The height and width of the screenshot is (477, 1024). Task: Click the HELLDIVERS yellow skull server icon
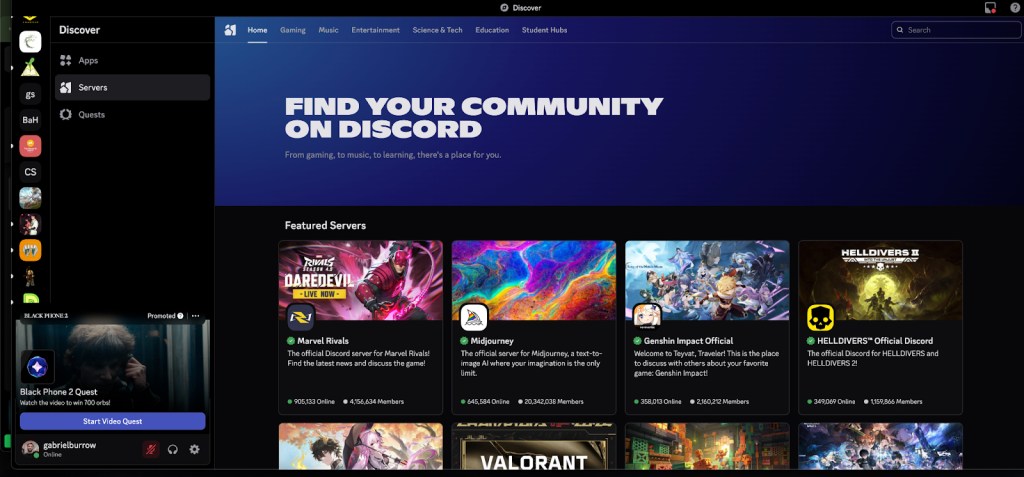pyautogui.click(x=820, y=317)
